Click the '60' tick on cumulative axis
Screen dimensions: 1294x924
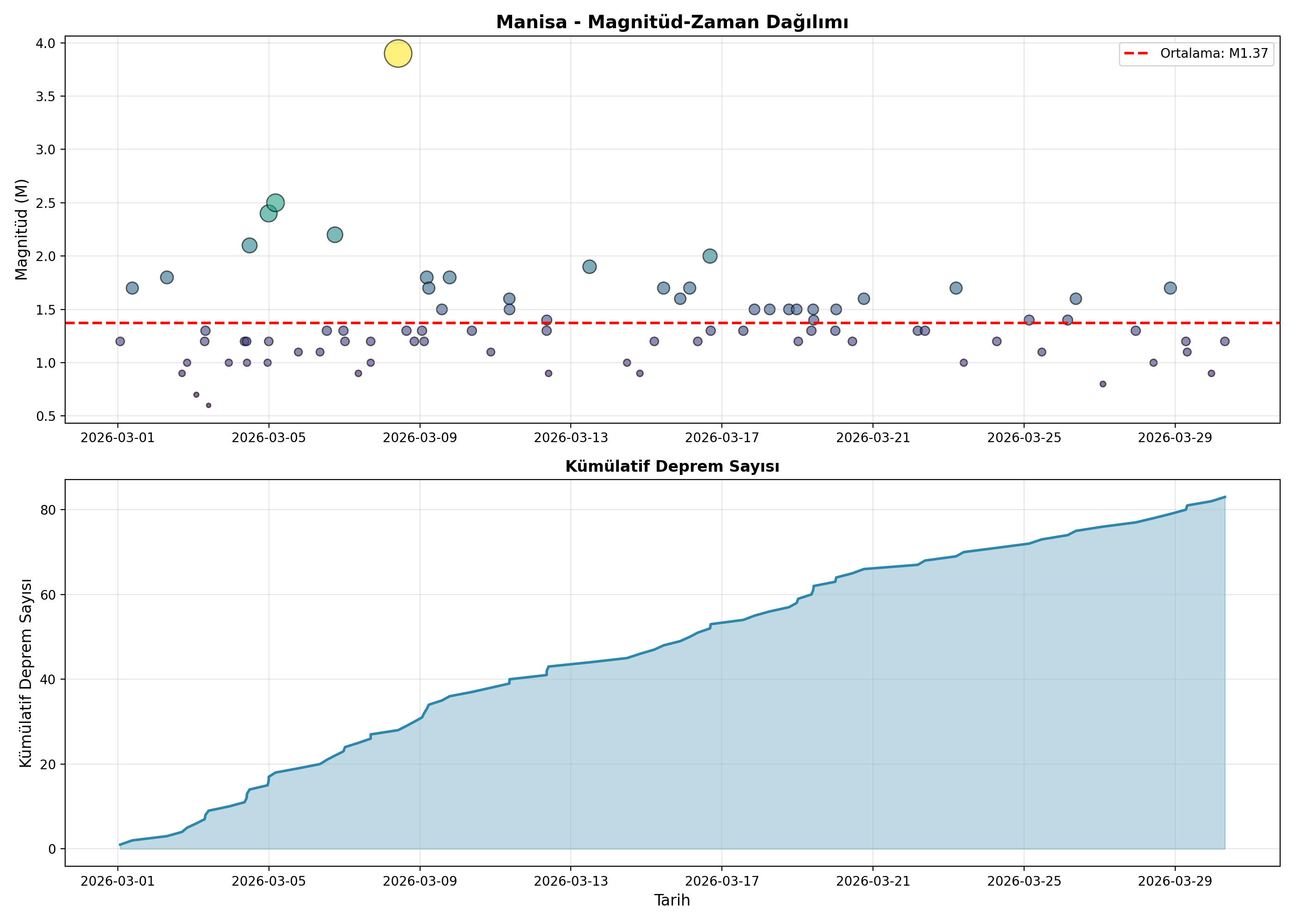(x=49, y=595)
